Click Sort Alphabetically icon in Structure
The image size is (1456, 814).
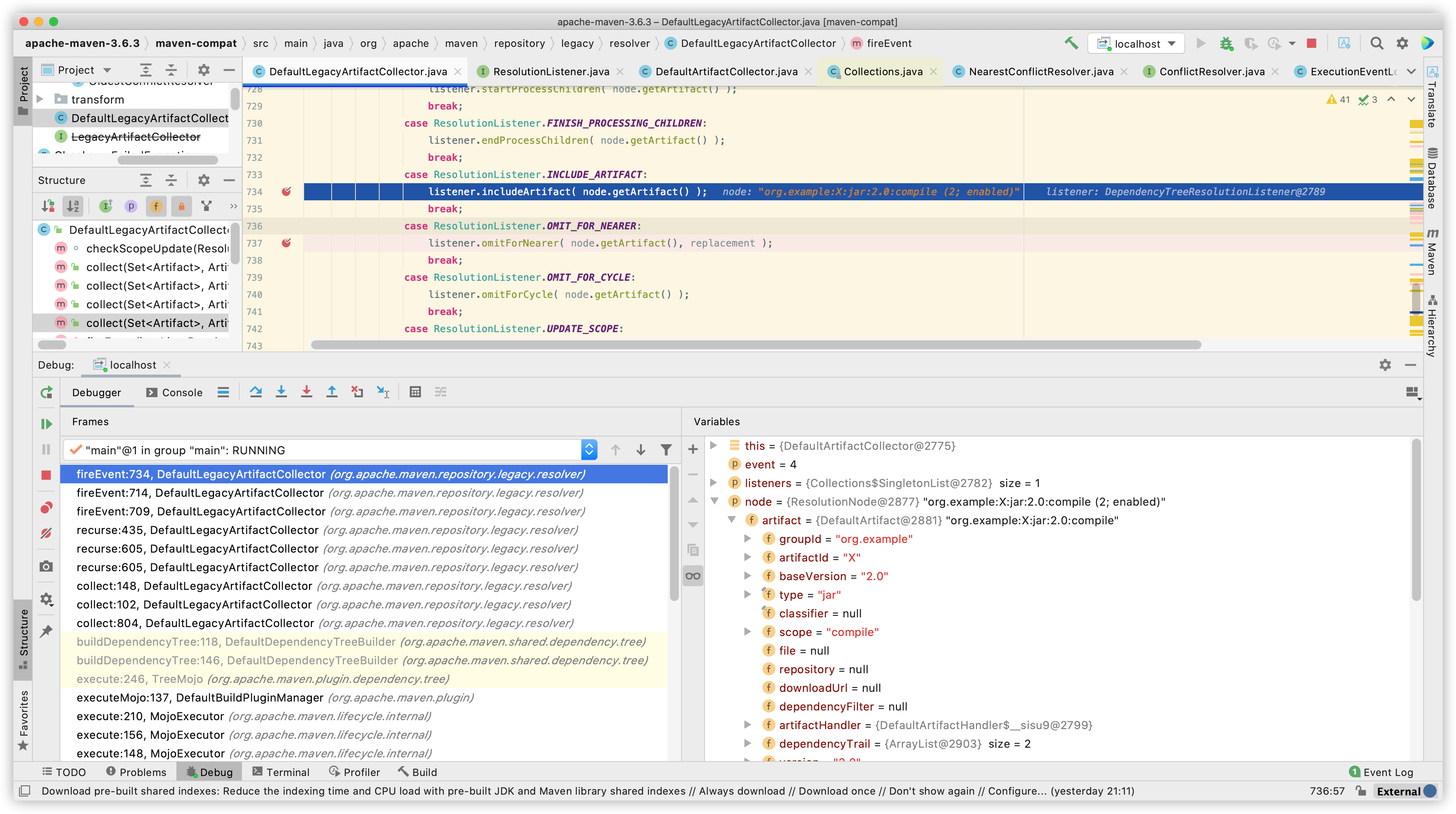tap(73, 206)
